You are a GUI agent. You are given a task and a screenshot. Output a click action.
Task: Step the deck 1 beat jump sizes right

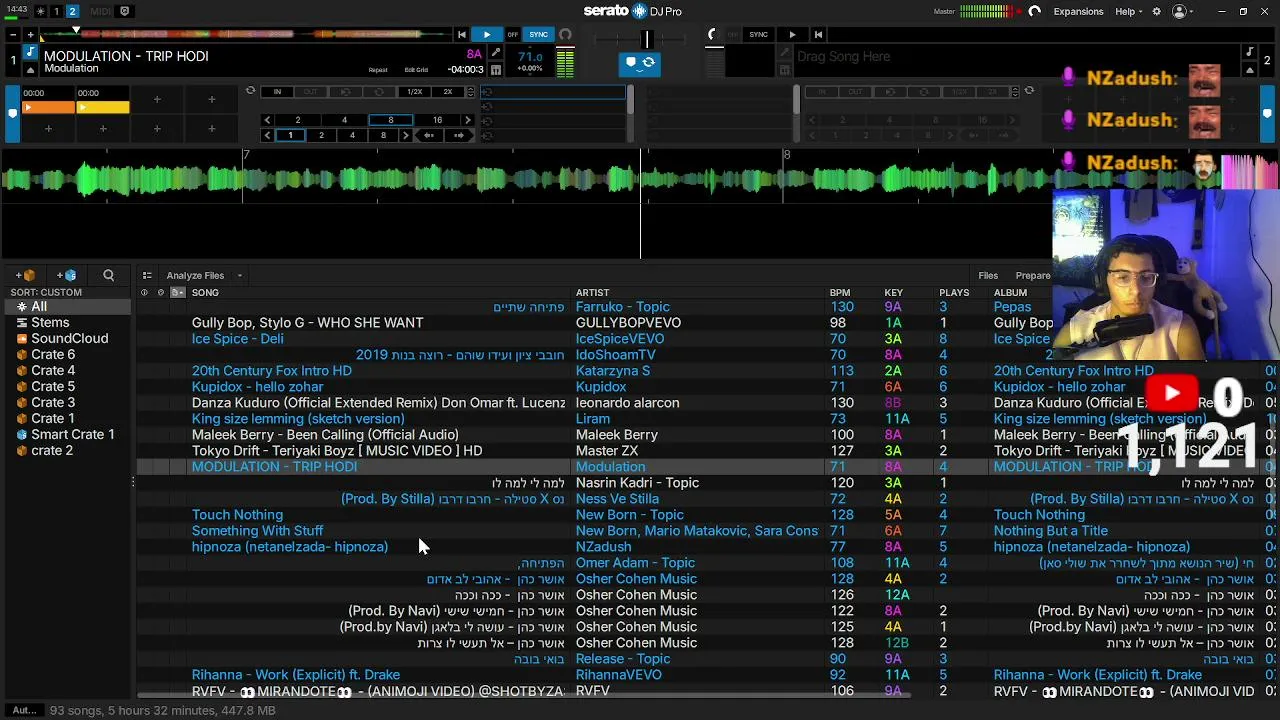click(405, 135)
